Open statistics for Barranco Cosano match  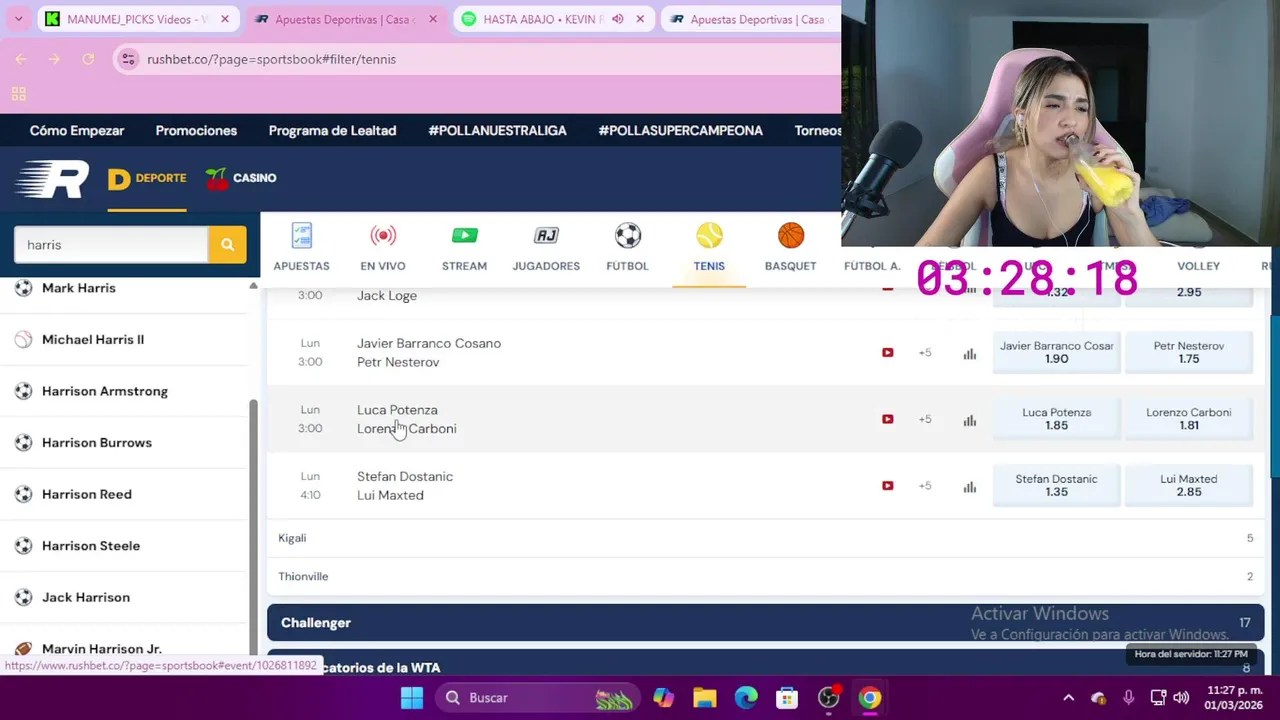[969, 353]
